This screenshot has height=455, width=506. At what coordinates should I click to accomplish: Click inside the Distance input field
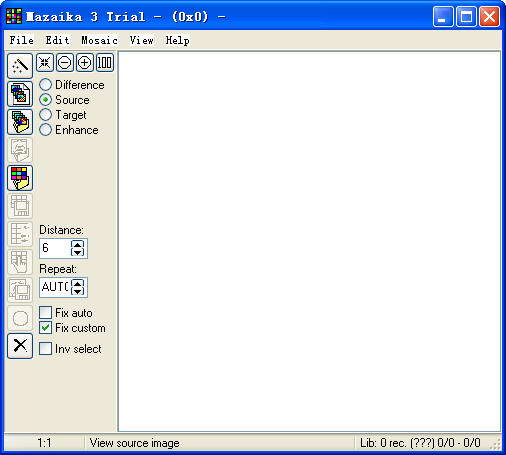pos(55,248)
